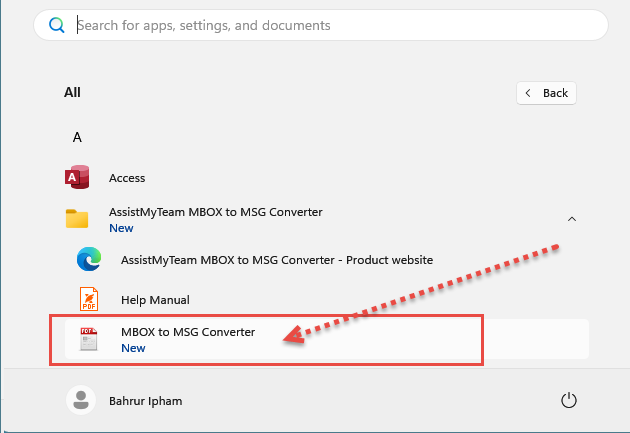Click the left chevron inside Back button

[530, 93]
